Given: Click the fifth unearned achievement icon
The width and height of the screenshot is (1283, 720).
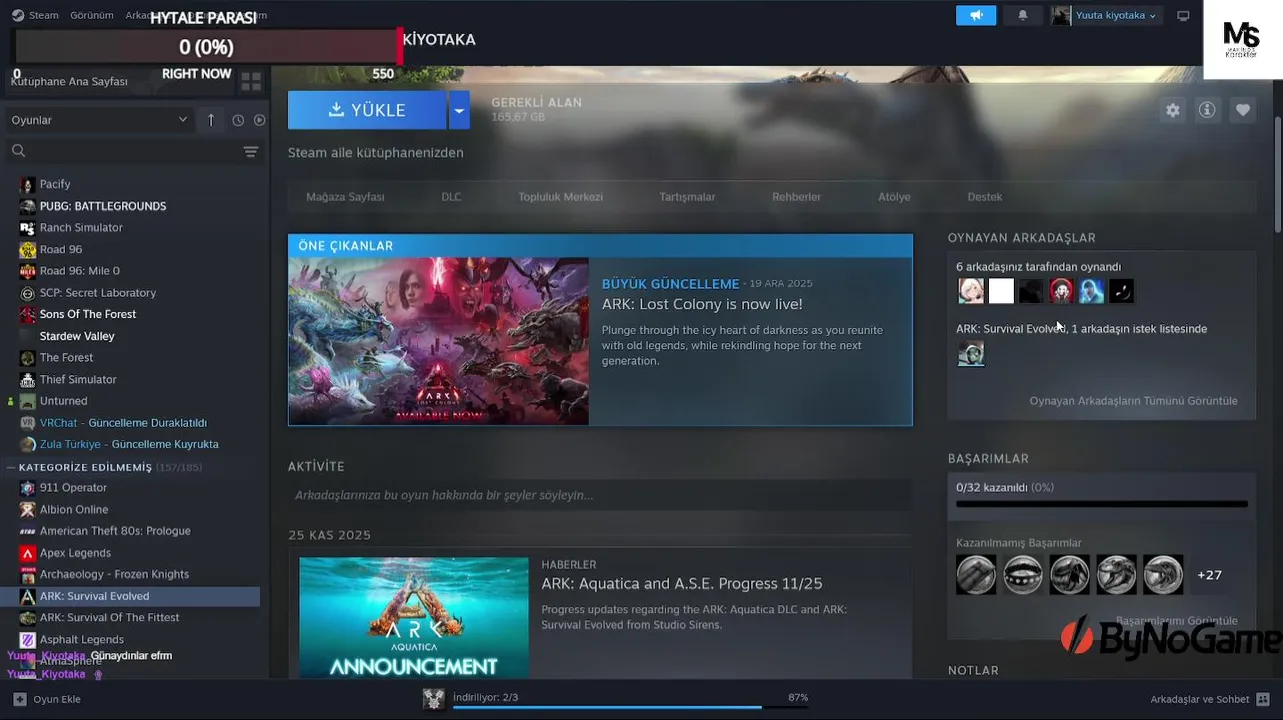Looking at the screenshot, I should [1163, 575].
